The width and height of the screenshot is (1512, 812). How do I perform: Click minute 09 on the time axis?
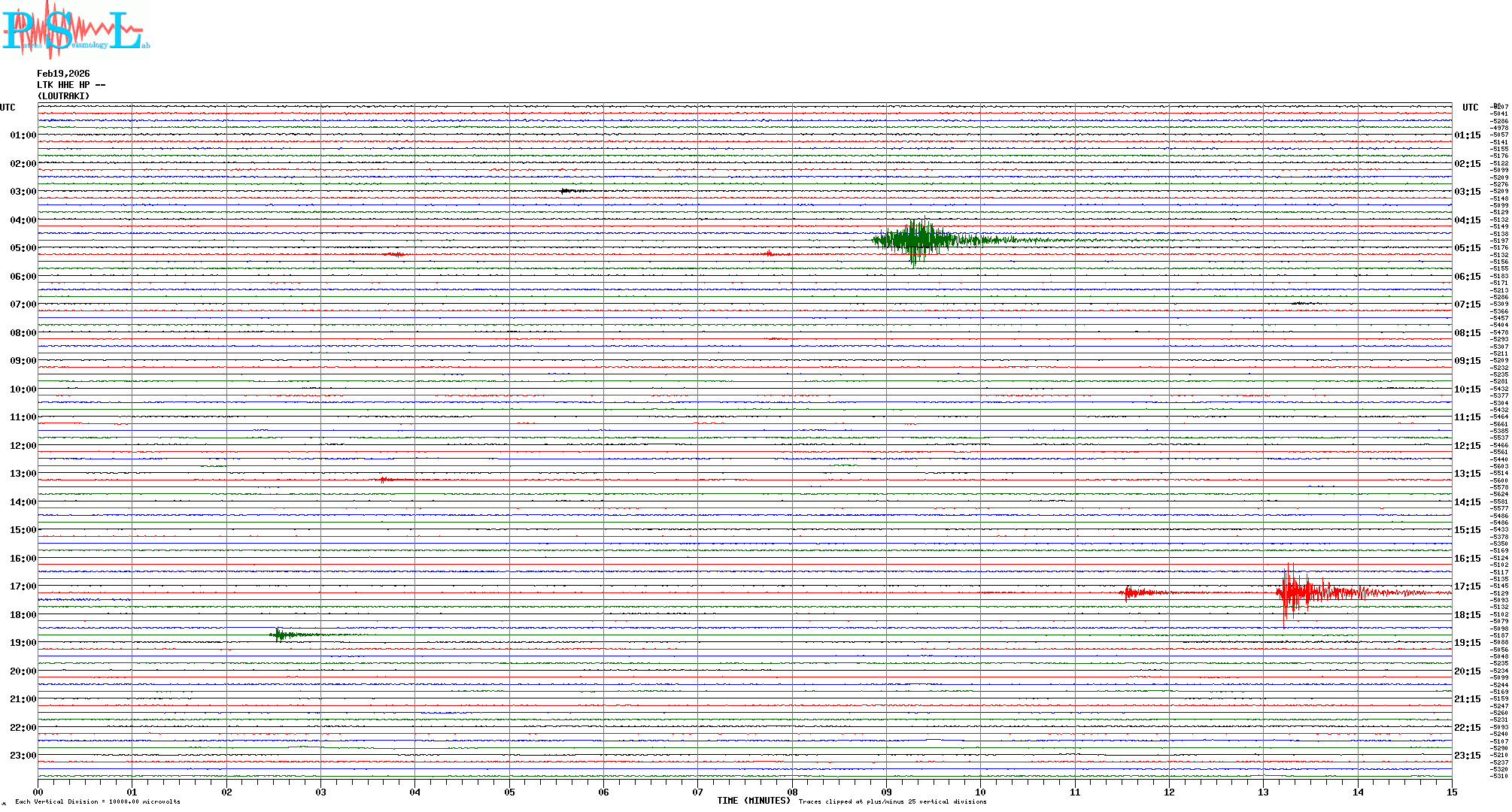886,792
